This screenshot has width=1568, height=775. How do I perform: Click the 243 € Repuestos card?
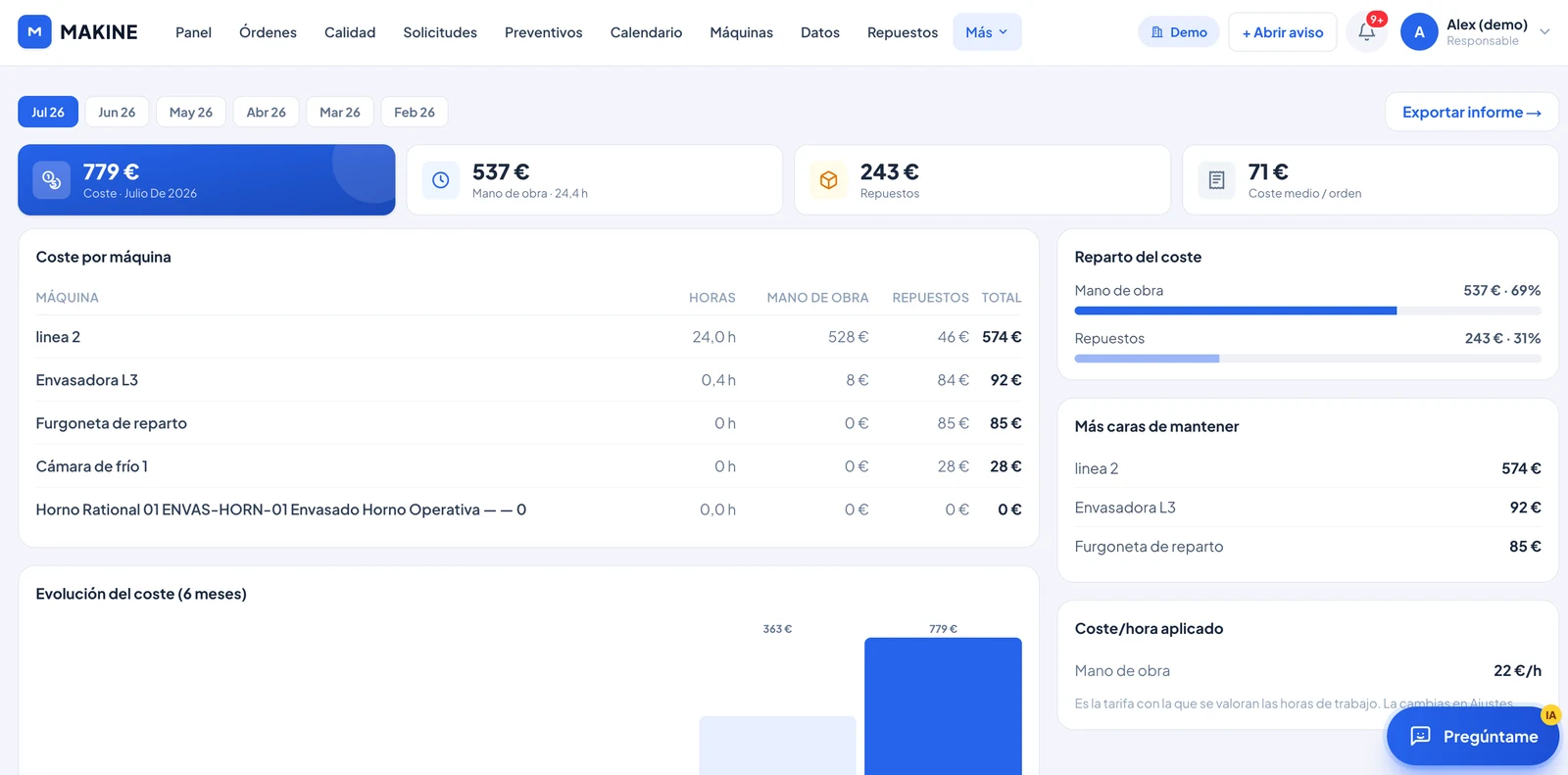[983, 180]
